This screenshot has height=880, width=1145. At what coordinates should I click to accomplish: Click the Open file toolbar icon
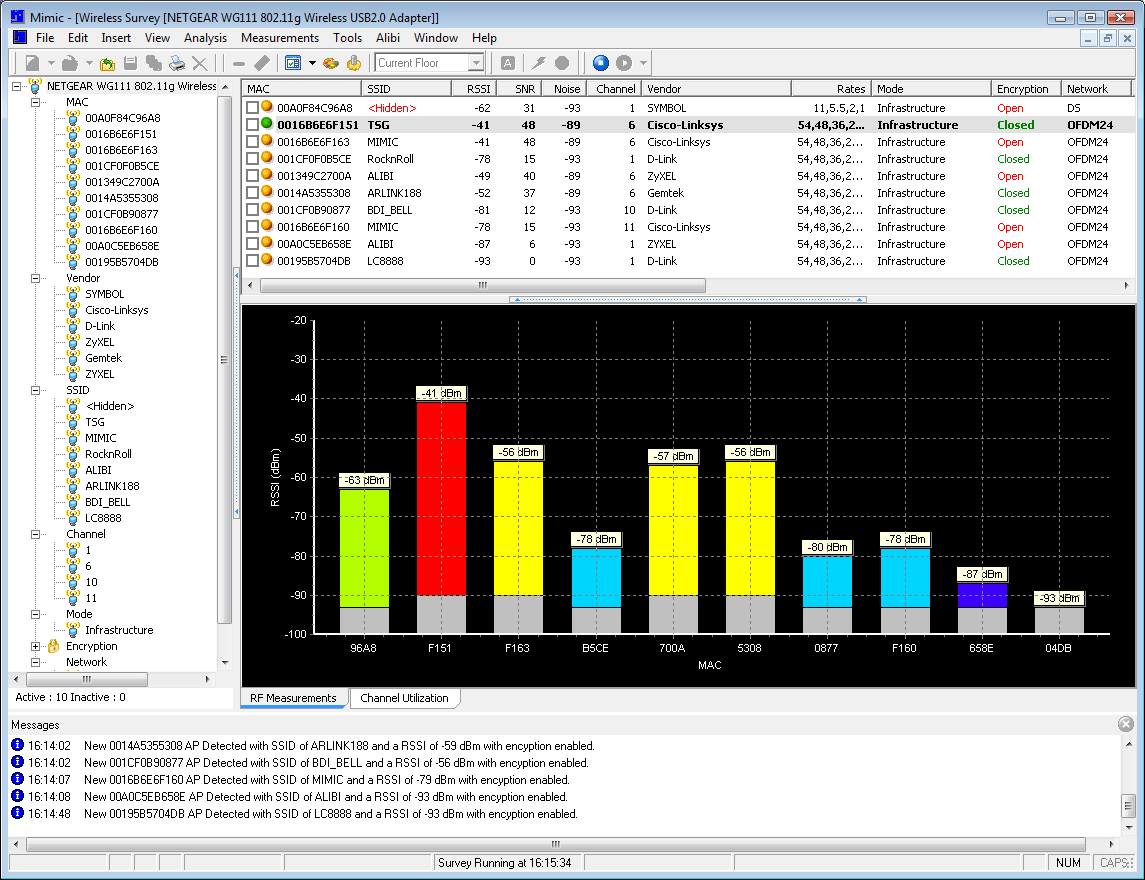coord(69,63)
